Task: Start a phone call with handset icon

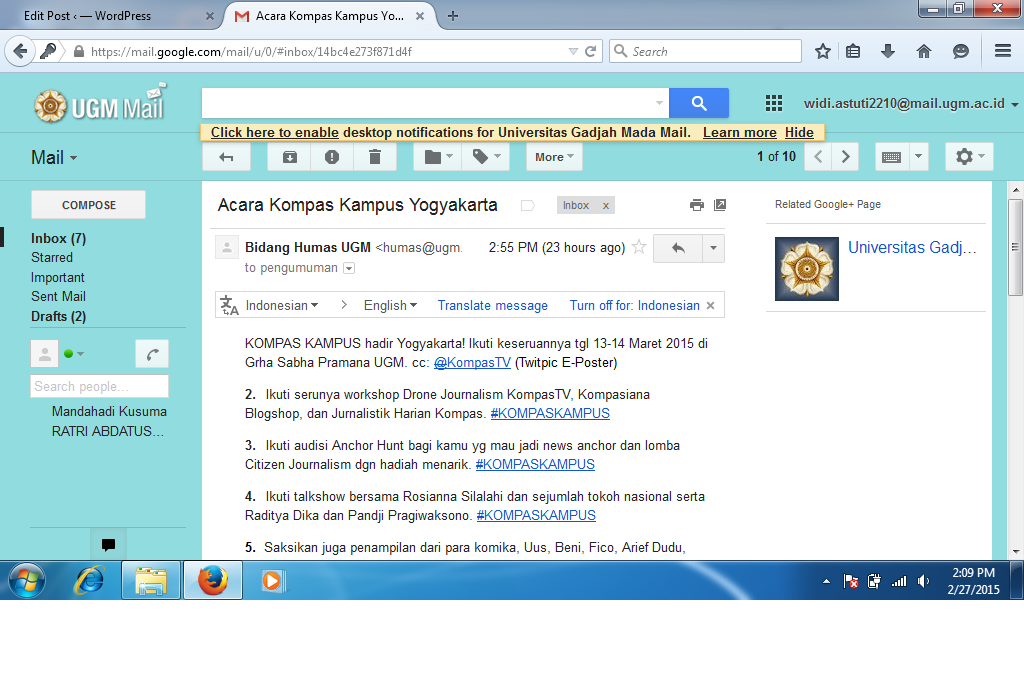Action: pyautogui.click(x=152, y=354)
